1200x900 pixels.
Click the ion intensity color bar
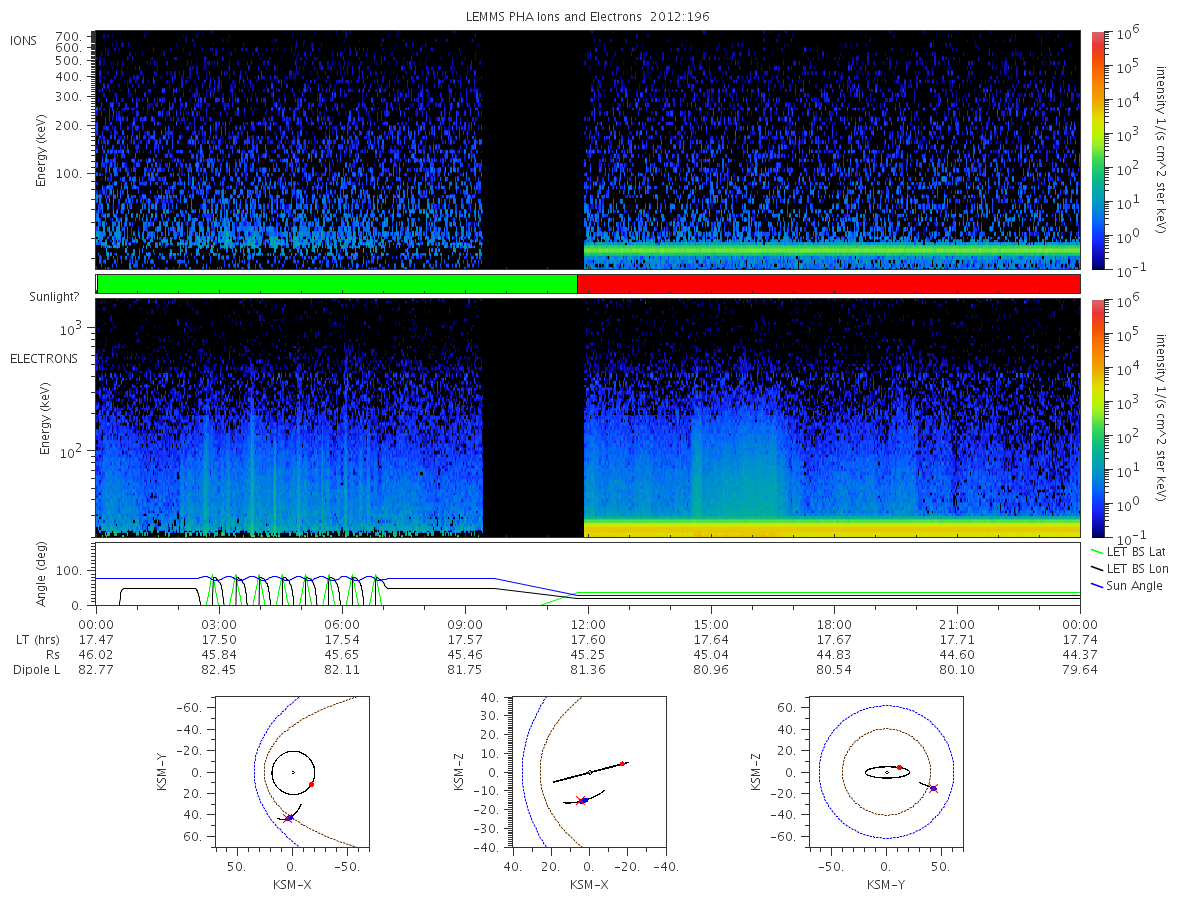coord(1097,150)
